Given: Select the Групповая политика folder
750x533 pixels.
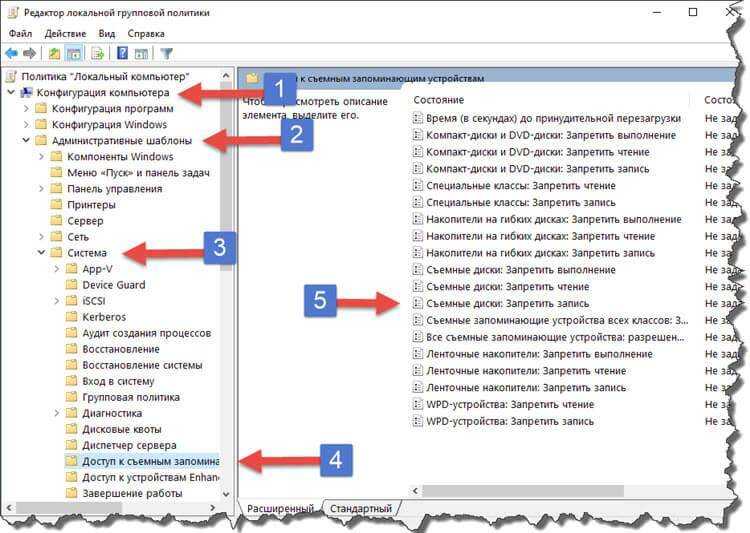Looking at the screenshot, I should 131,397.
